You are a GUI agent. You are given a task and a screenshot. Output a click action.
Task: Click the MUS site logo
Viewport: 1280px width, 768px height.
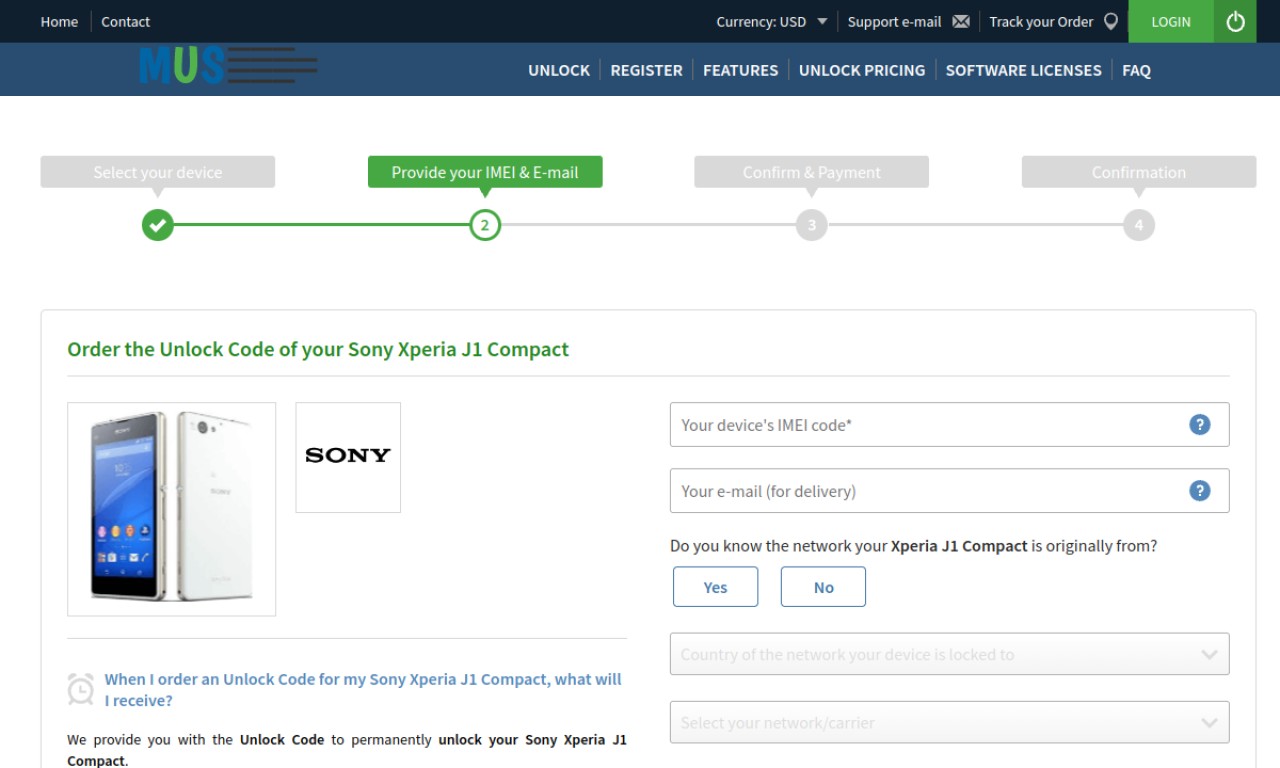tap(229, 66)
